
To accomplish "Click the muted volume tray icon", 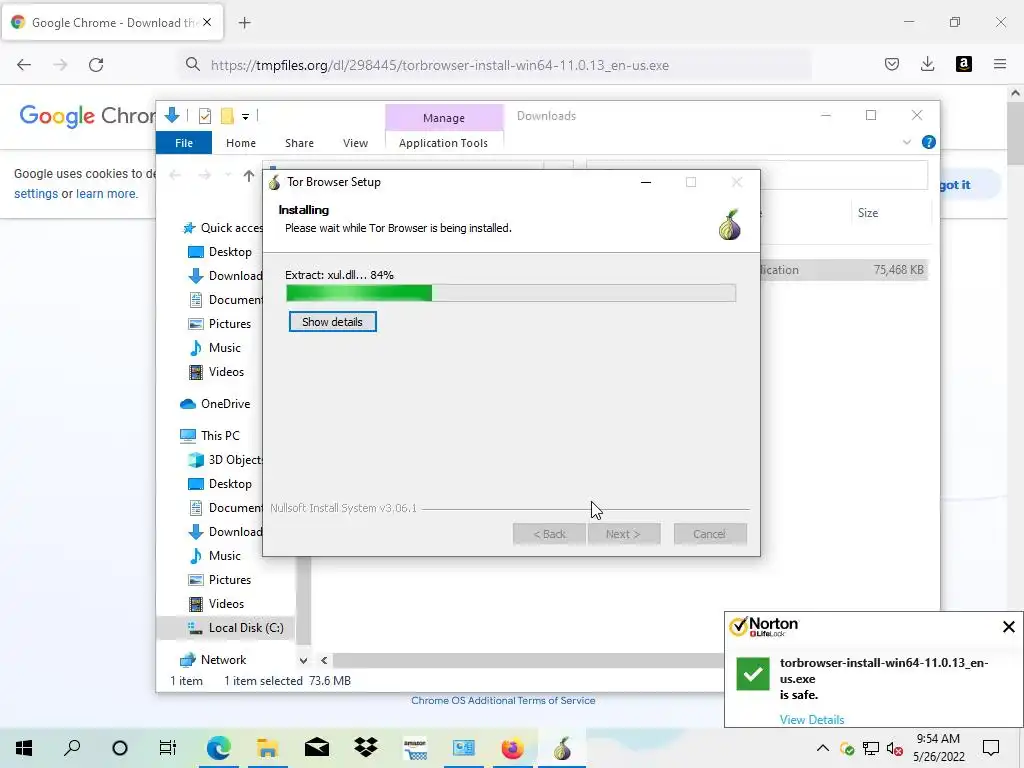I will [895, 748].
